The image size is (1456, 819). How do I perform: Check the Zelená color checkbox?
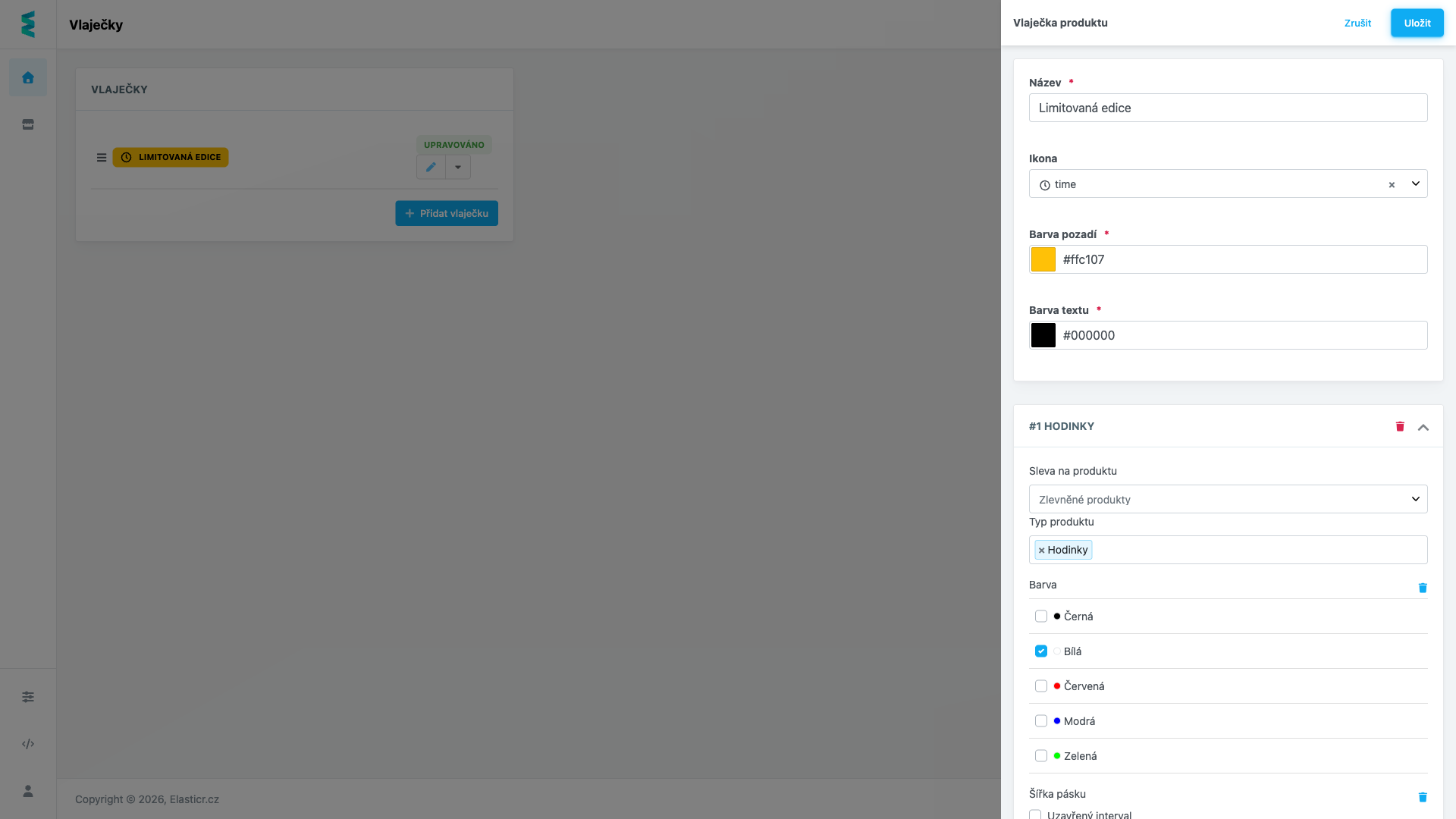1041,756
